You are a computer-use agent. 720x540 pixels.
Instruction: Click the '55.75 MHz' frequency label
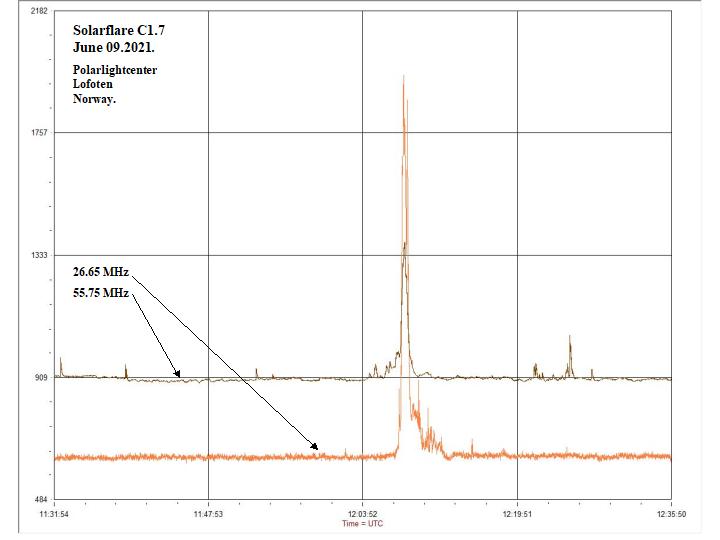pos(100,292)
